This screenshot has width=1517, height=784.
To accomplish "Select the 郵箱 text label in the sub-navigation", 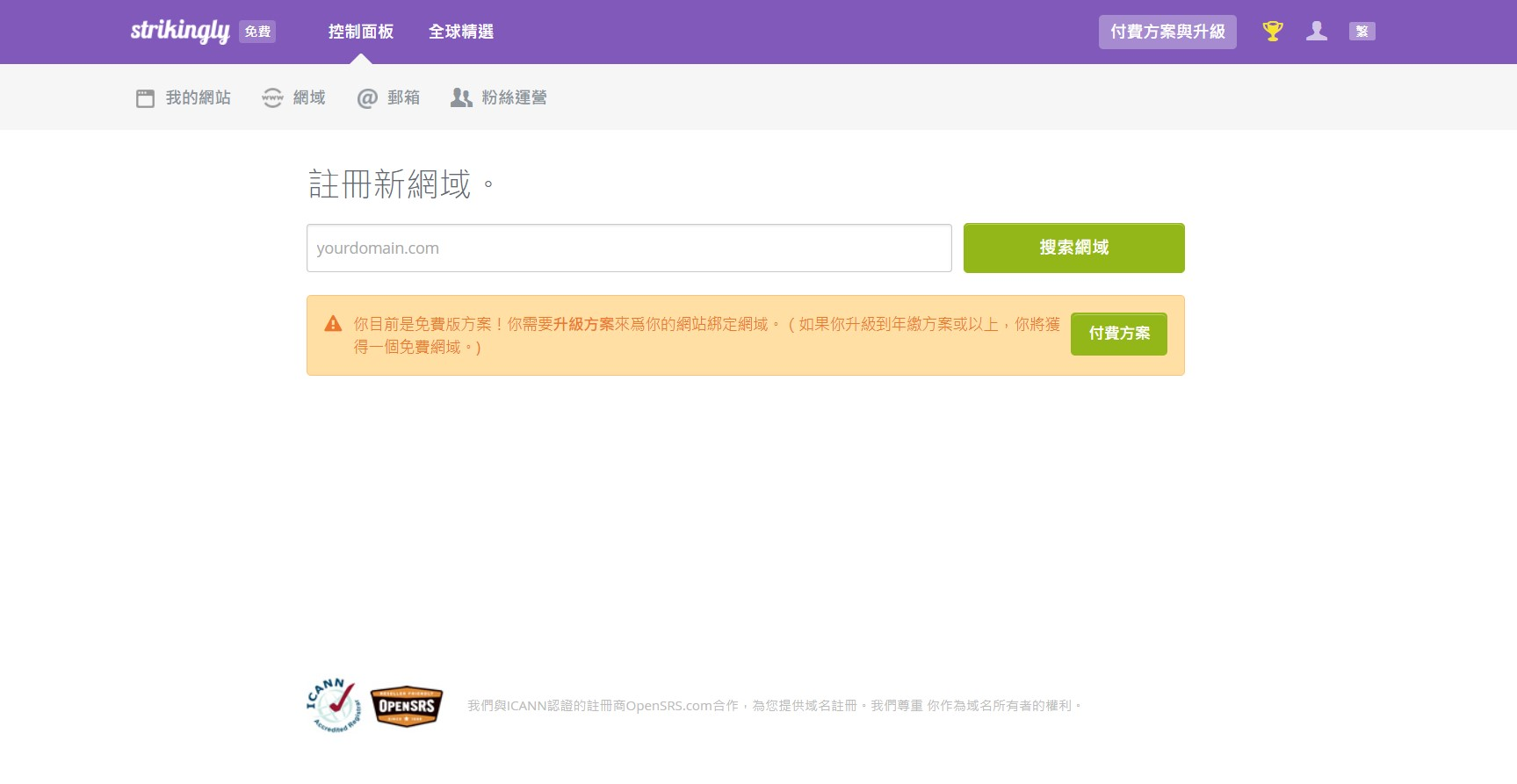I will (403, 98).
